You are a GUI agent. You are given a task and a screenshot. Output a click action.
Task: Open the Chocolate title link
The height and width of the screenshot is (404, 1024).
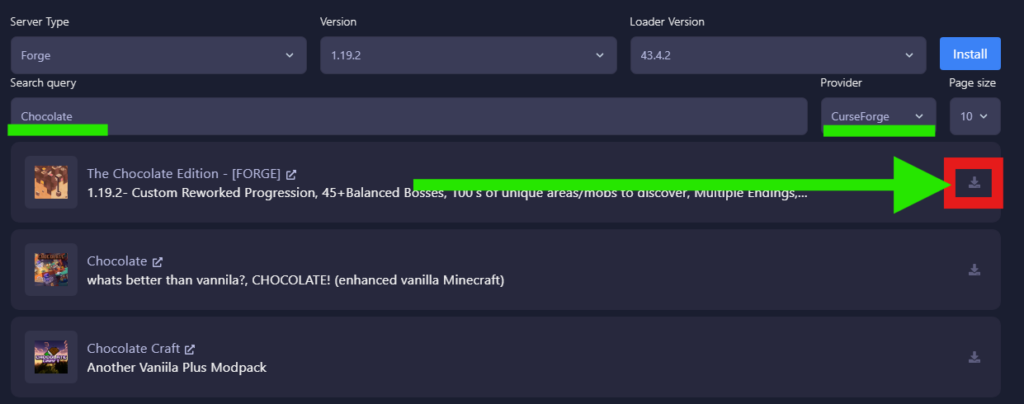116,261
